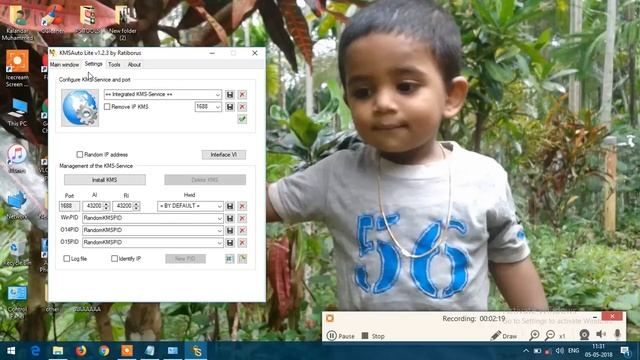Click the Interface VI button
The image size is (640, 360).
pyautogui.click(x=224, y=155)
